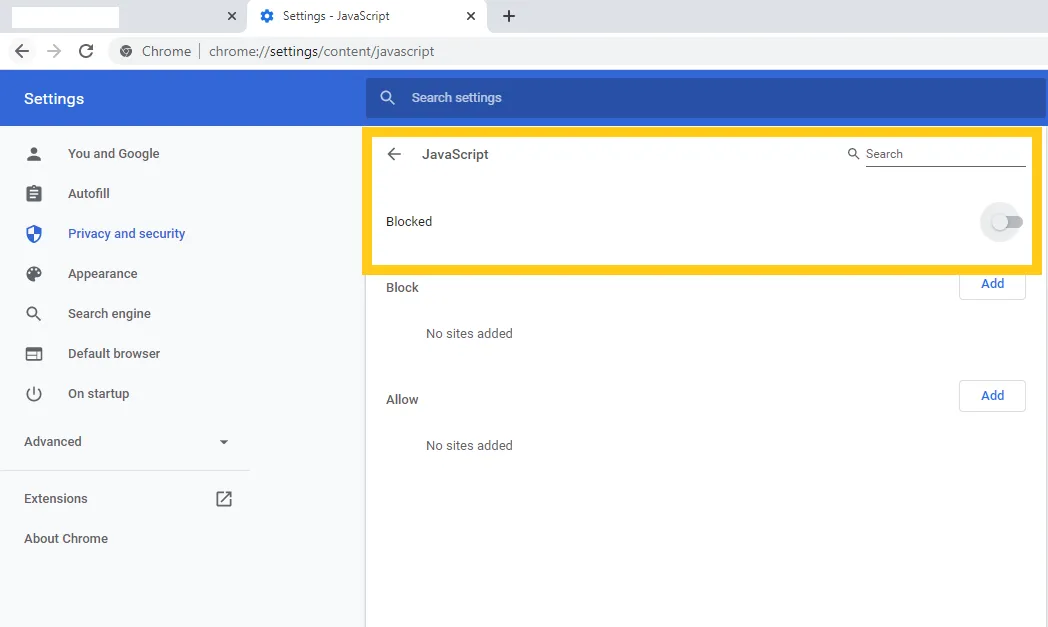Open You and Google section
Screen dimensions: 1048x627
[114, 154]
